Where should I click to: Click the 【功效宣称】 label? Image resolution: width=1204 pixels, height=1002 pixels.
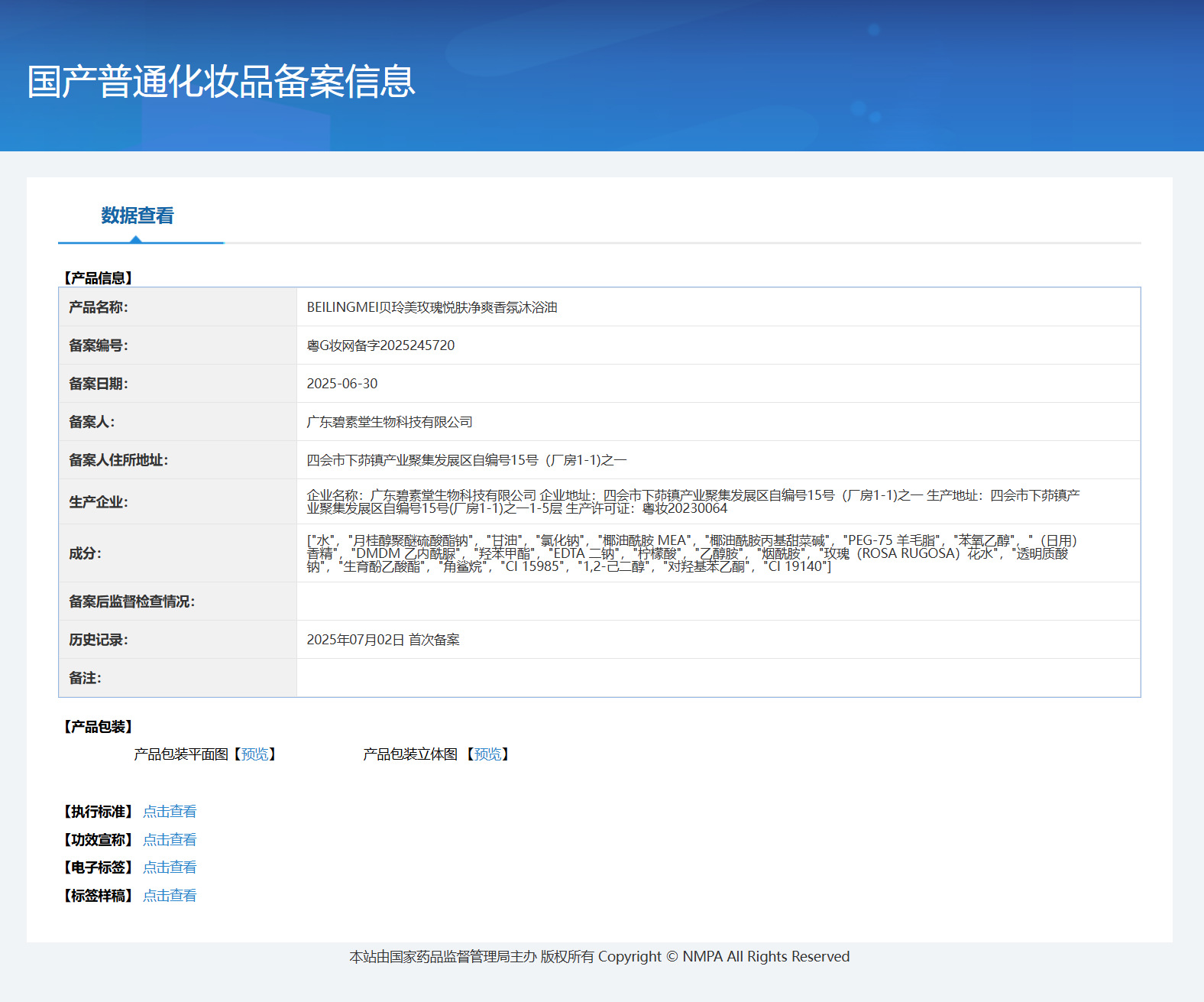[x=98, y=840]
